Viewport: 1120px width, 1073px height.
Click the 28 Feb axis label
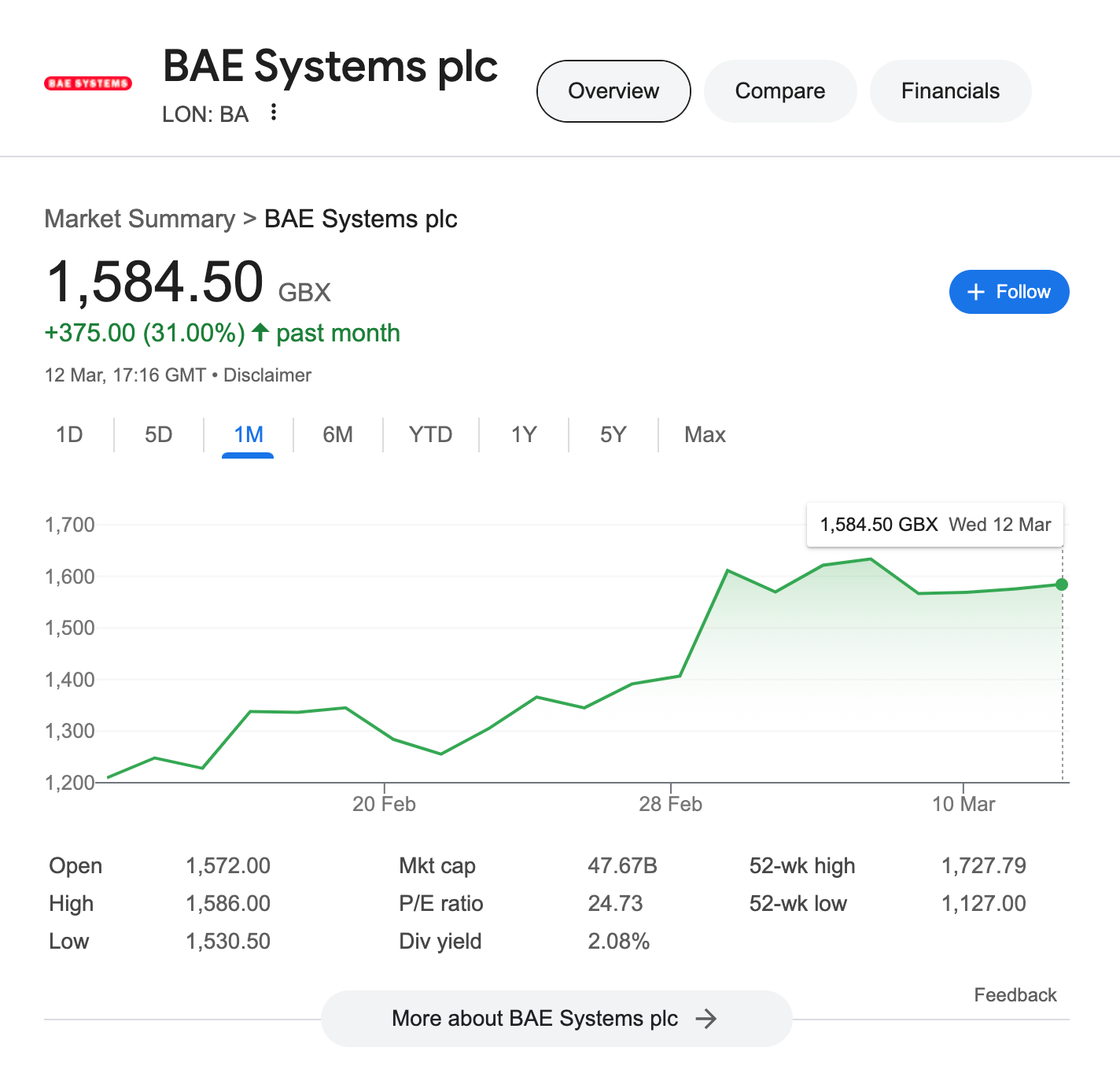tap(670, 804)
